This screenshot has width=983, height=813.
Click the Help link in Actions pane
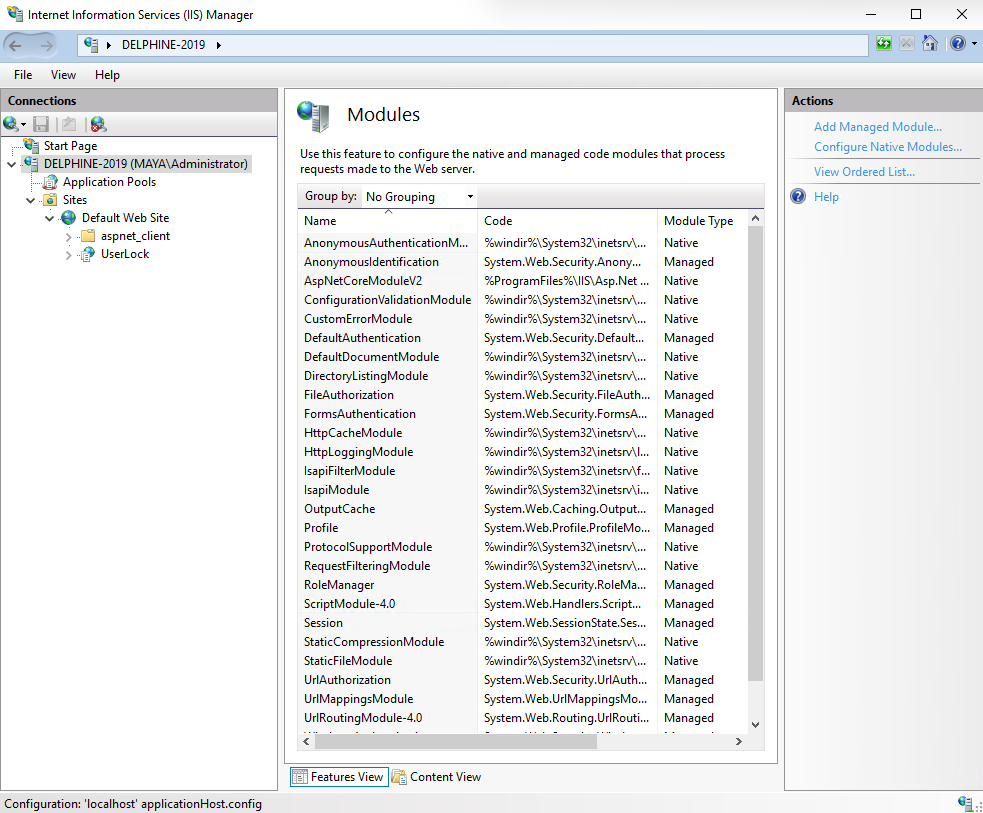coord(826,197)
